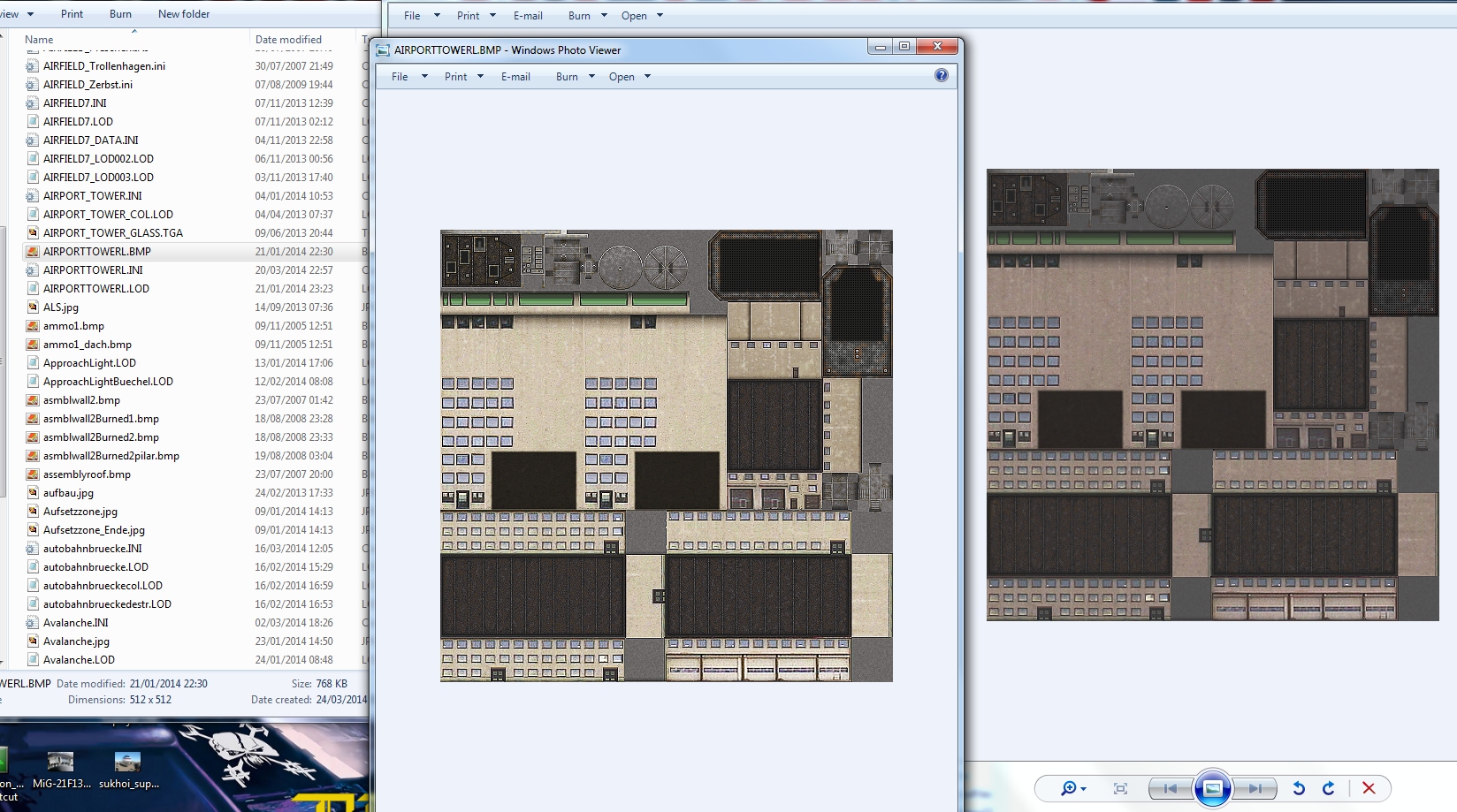Select the Avalanche.jpg file
The width and height of the screenshot is (1457, 812).
[76, 641]
